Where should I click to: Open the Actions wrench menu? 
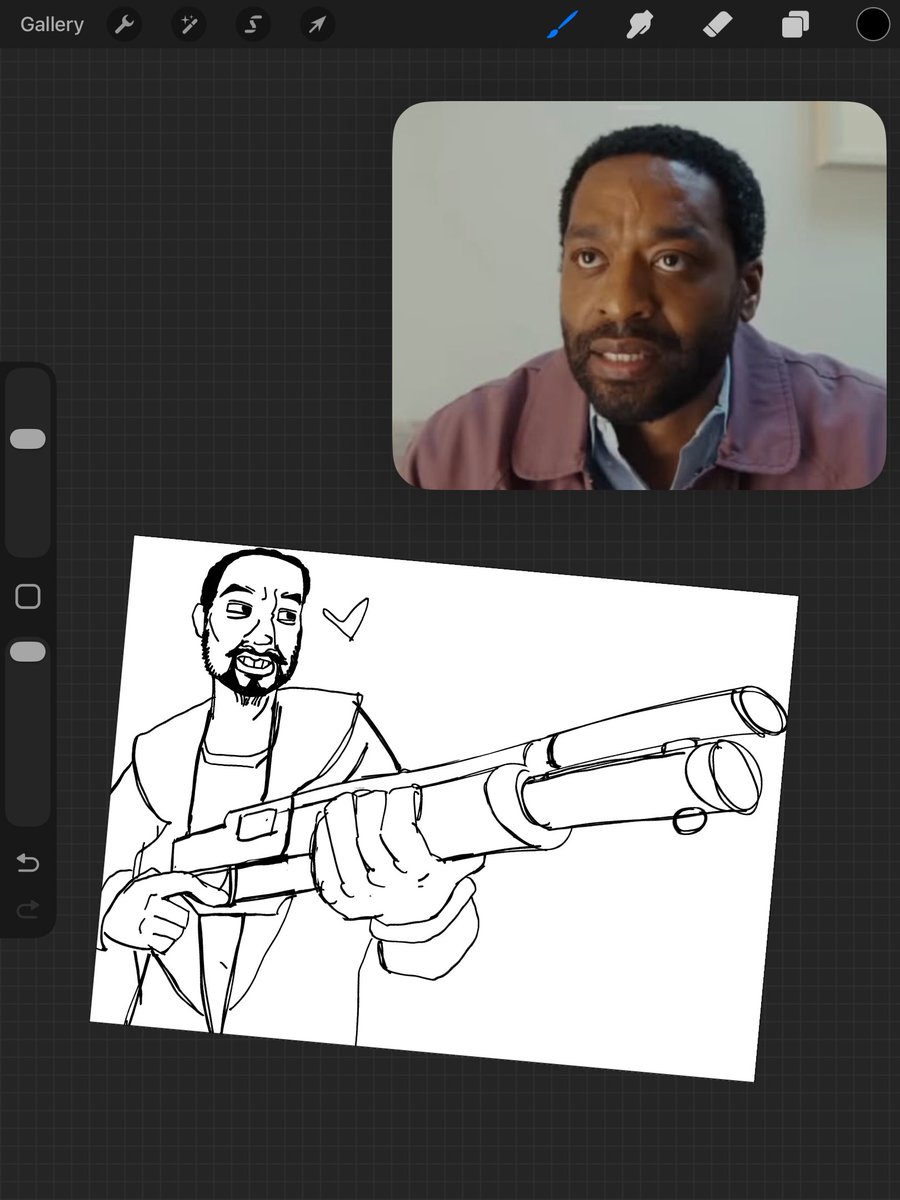click(x=124, y=25)
